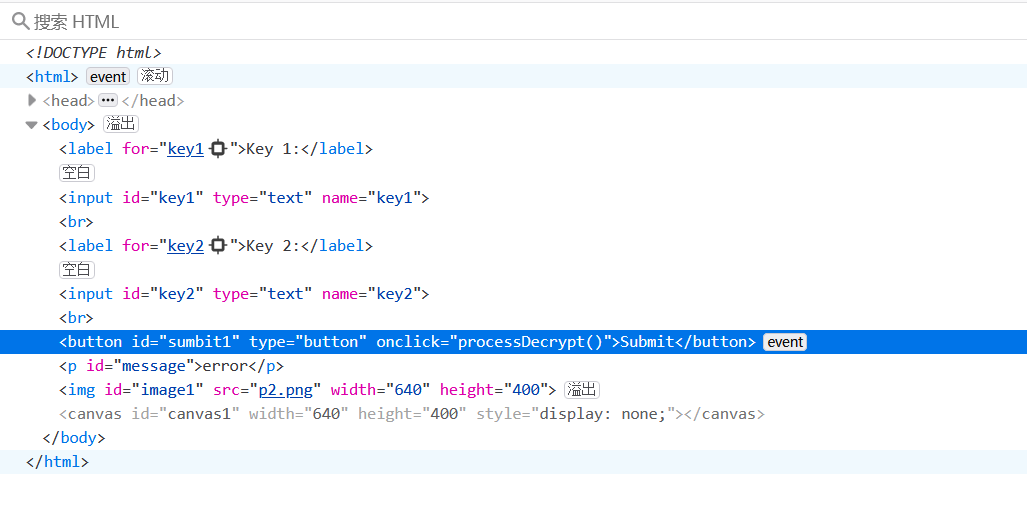Select the input id="key2" row

(x=514, y=293)
